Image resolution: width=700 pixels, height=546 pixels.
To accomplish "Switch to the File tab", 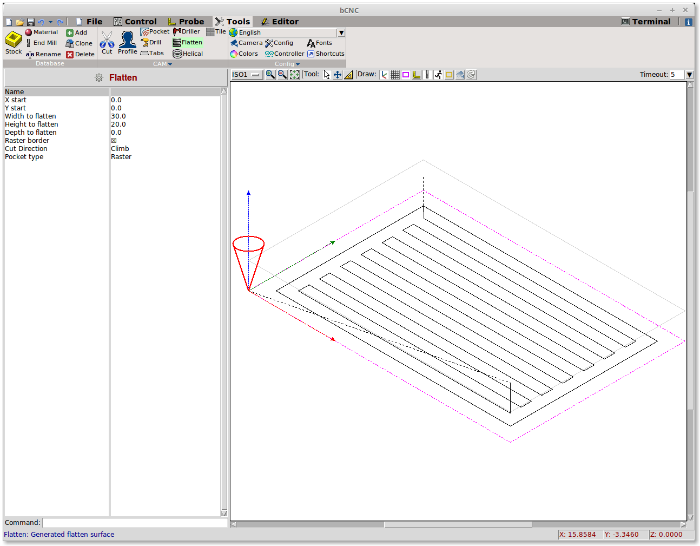I will (x=89, y=21).
